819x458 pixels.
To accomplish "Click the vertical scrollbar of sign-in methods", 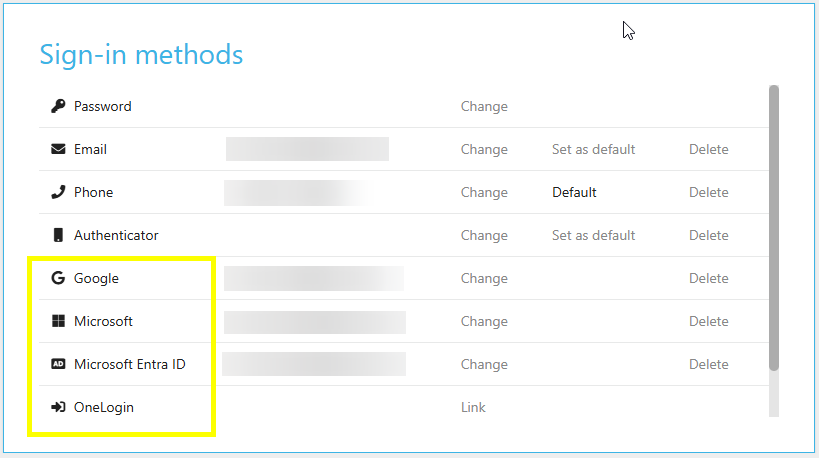I will tap(773, 228).
